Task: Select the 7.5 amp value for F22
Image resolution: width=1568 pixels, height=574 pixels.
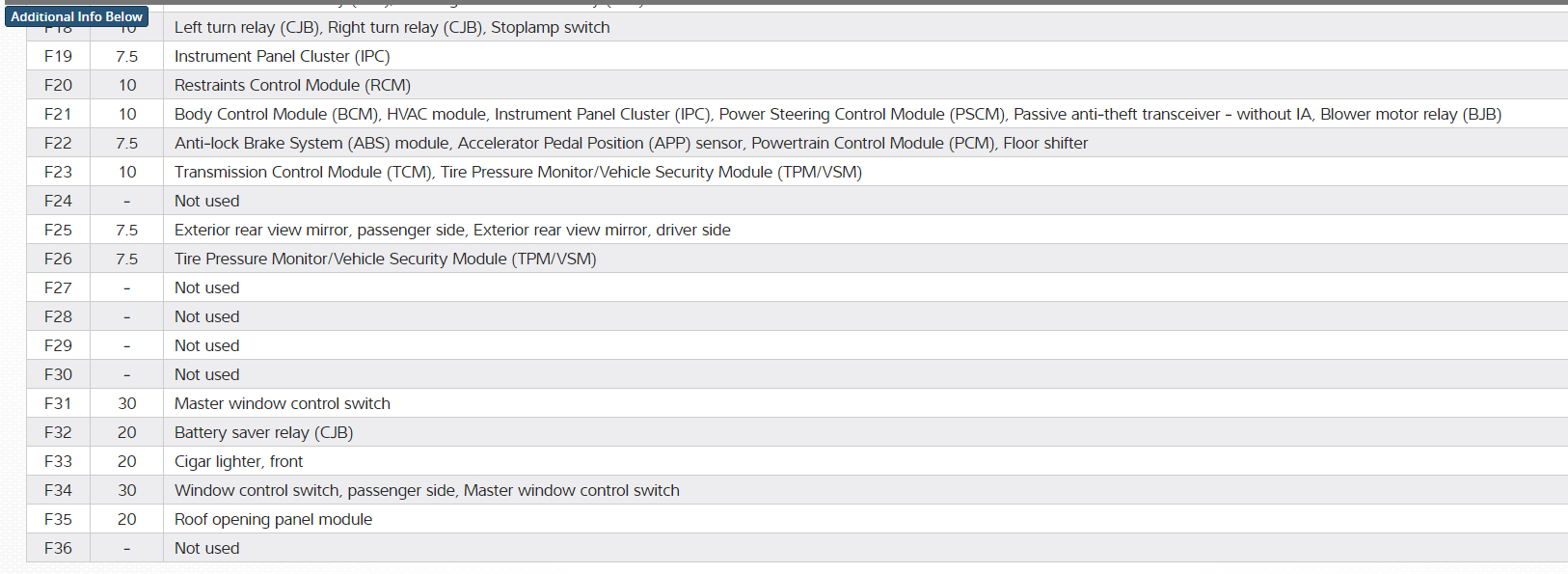Action: click(x=127, y=143)
